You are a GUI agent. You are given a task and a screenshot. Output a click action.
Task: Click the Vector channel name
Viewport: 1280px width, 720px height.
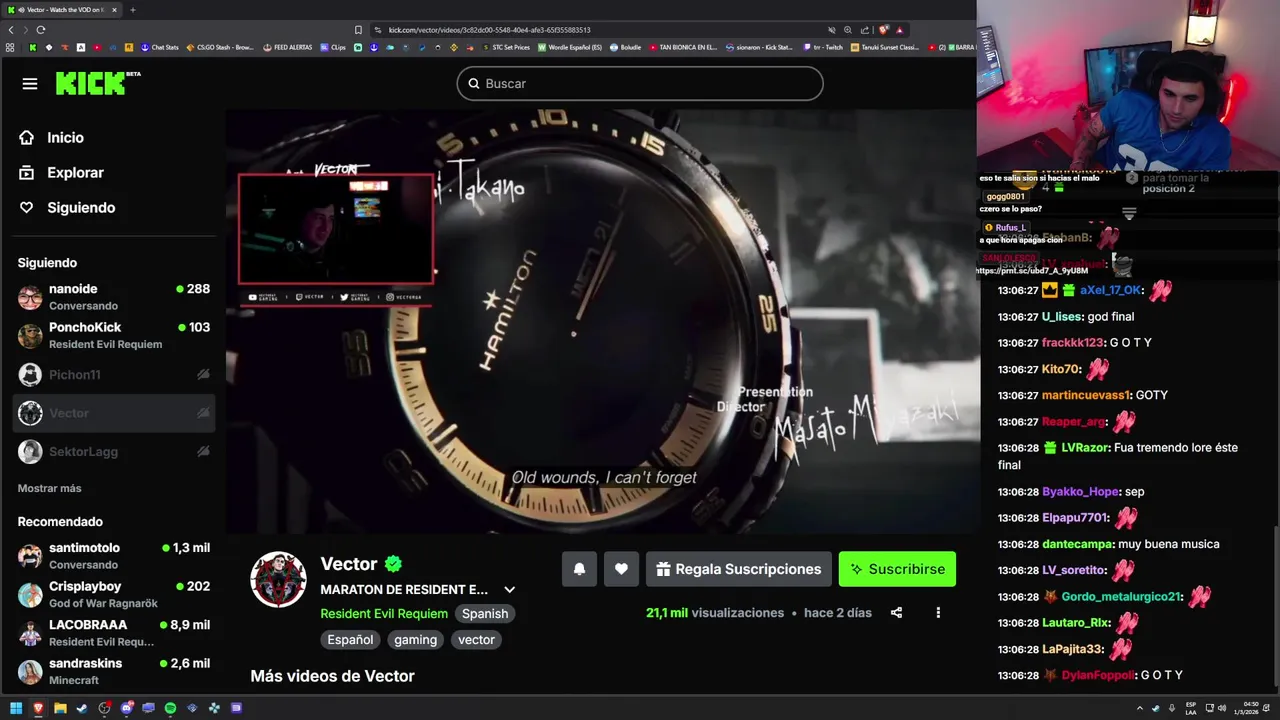click(x=349, y=564)
